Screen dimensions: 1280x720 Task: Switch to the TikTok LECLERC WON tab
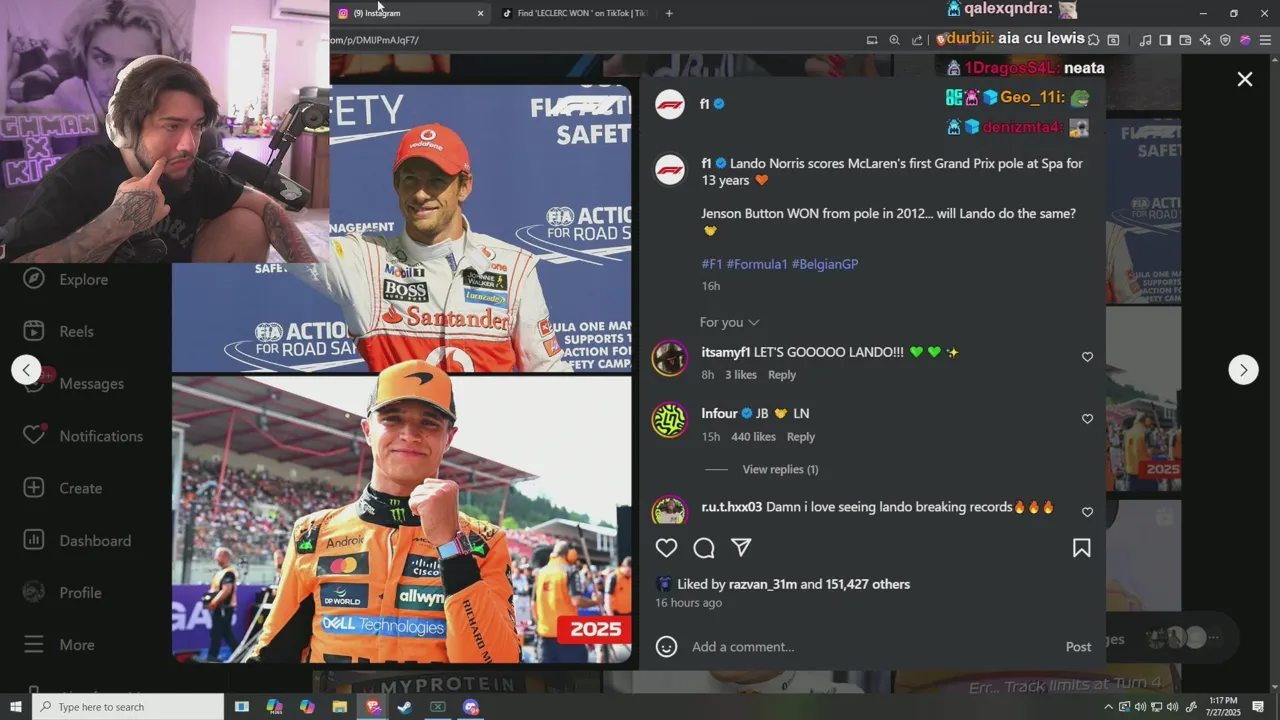tap(575, 13)
